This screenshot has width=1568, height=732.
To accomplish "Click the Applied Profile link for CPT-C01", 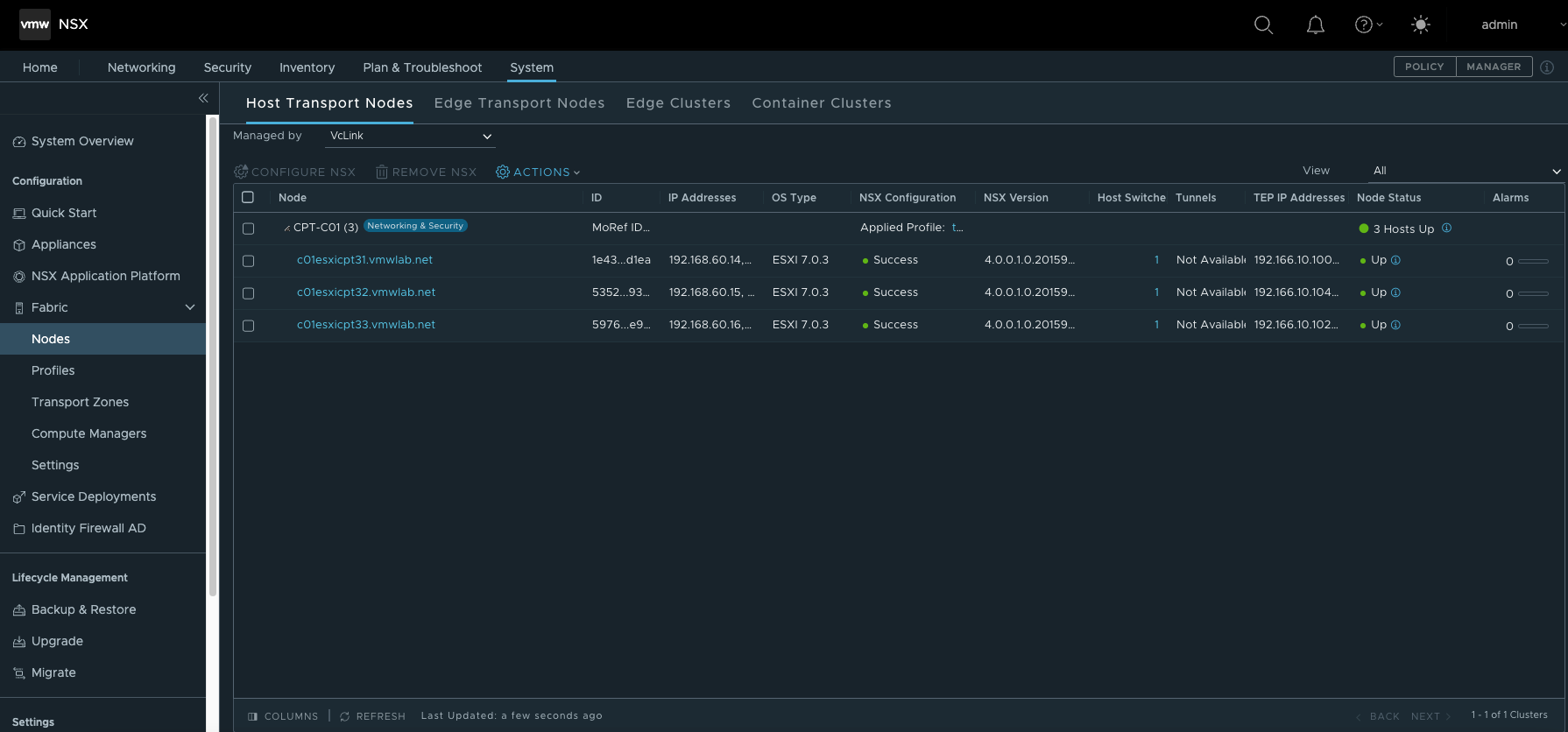I will coord(957,228).
